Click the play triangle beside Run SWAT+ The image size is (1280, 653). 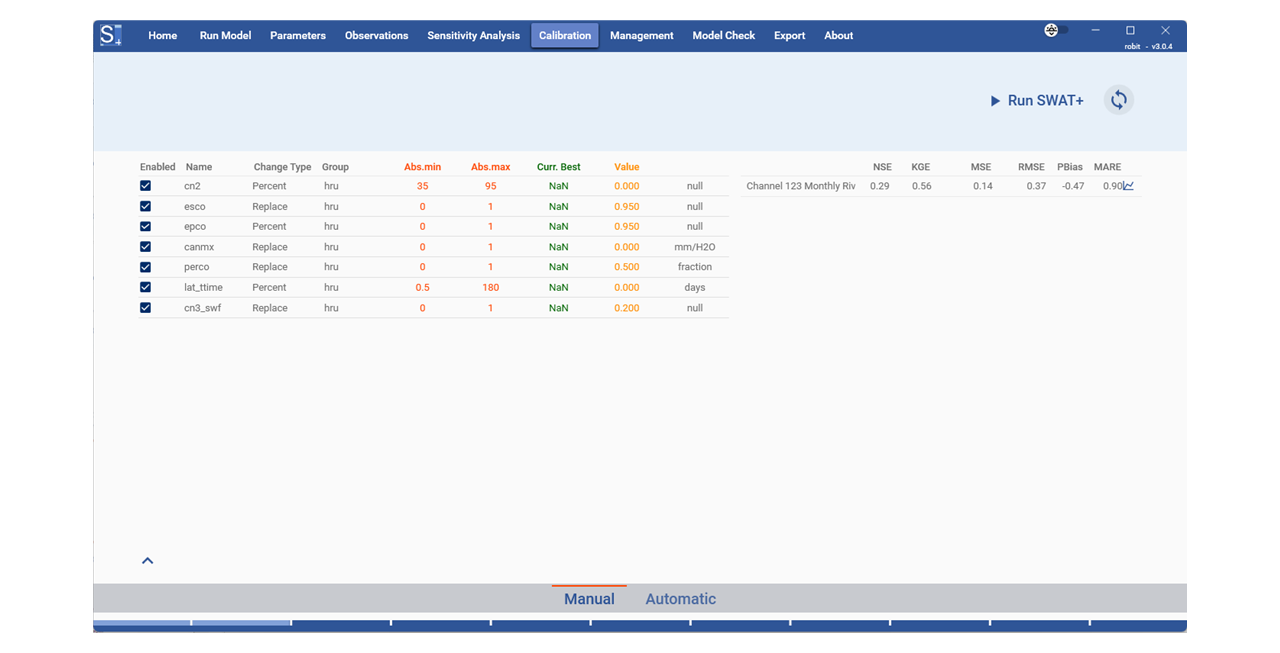tap(995, 101)
